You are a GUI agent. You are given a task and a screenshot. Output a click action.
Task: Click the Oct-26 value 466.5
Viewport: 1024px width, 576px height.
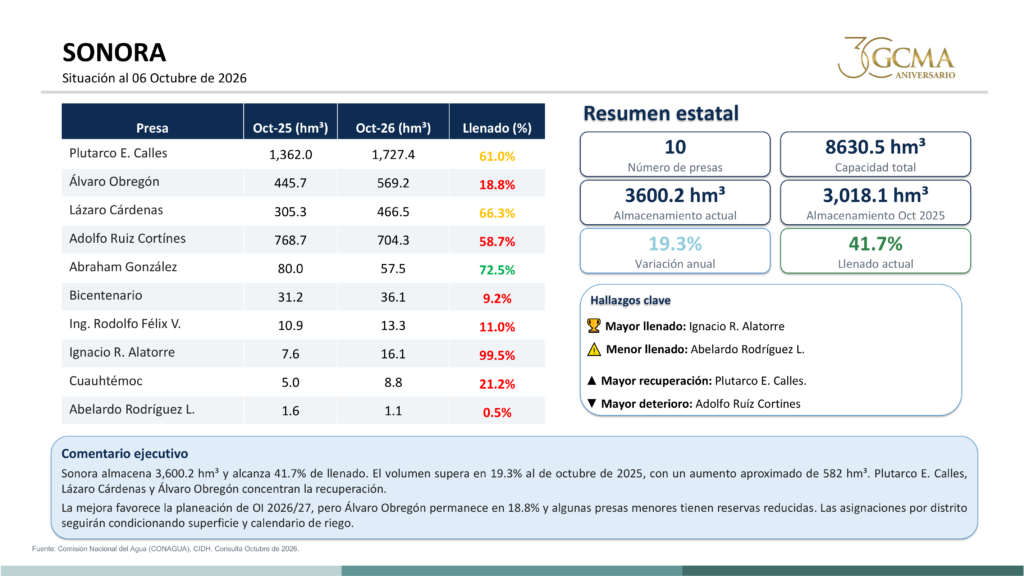(393, 212)
